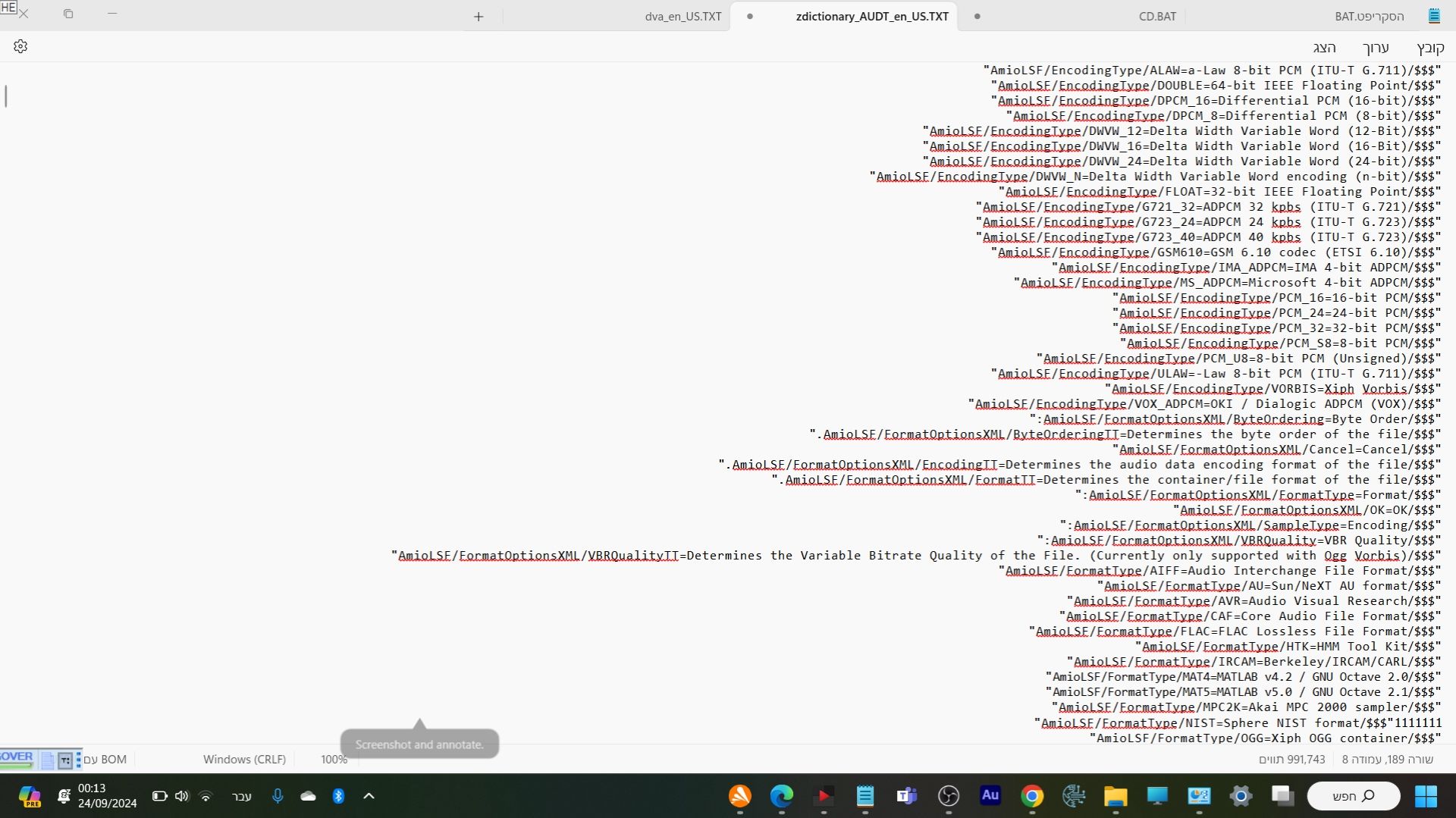Click the taskbar search box חפש
The image size is (1456, 818).
(1354, 796)
